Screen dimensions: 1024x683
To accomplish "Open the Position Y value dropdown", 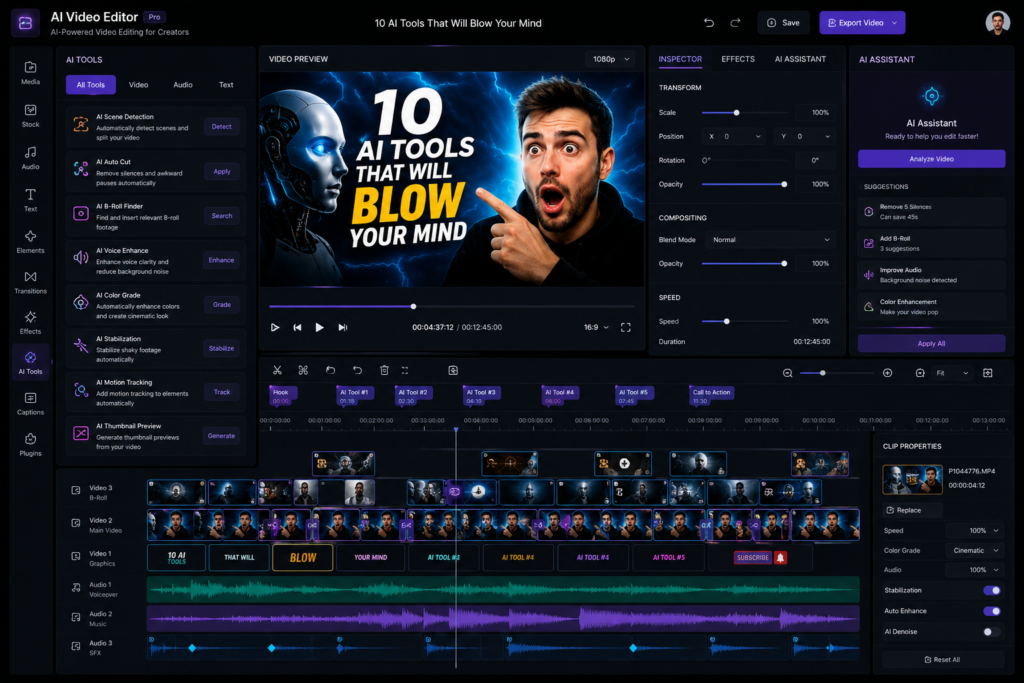I will point(805,136).
